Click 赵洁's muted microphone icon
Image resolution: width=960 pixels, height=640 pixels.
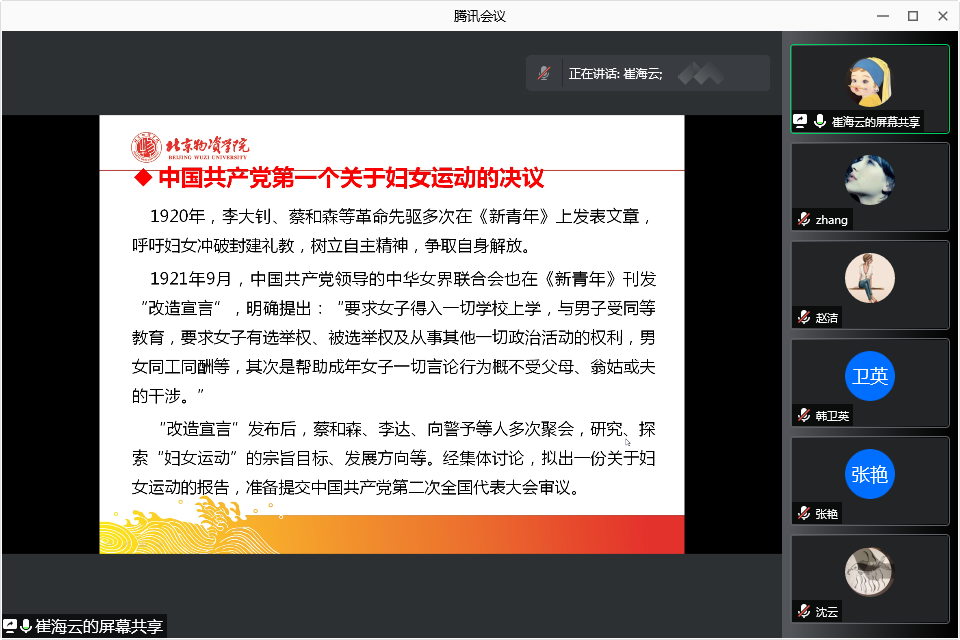click(x=804, y=317)
